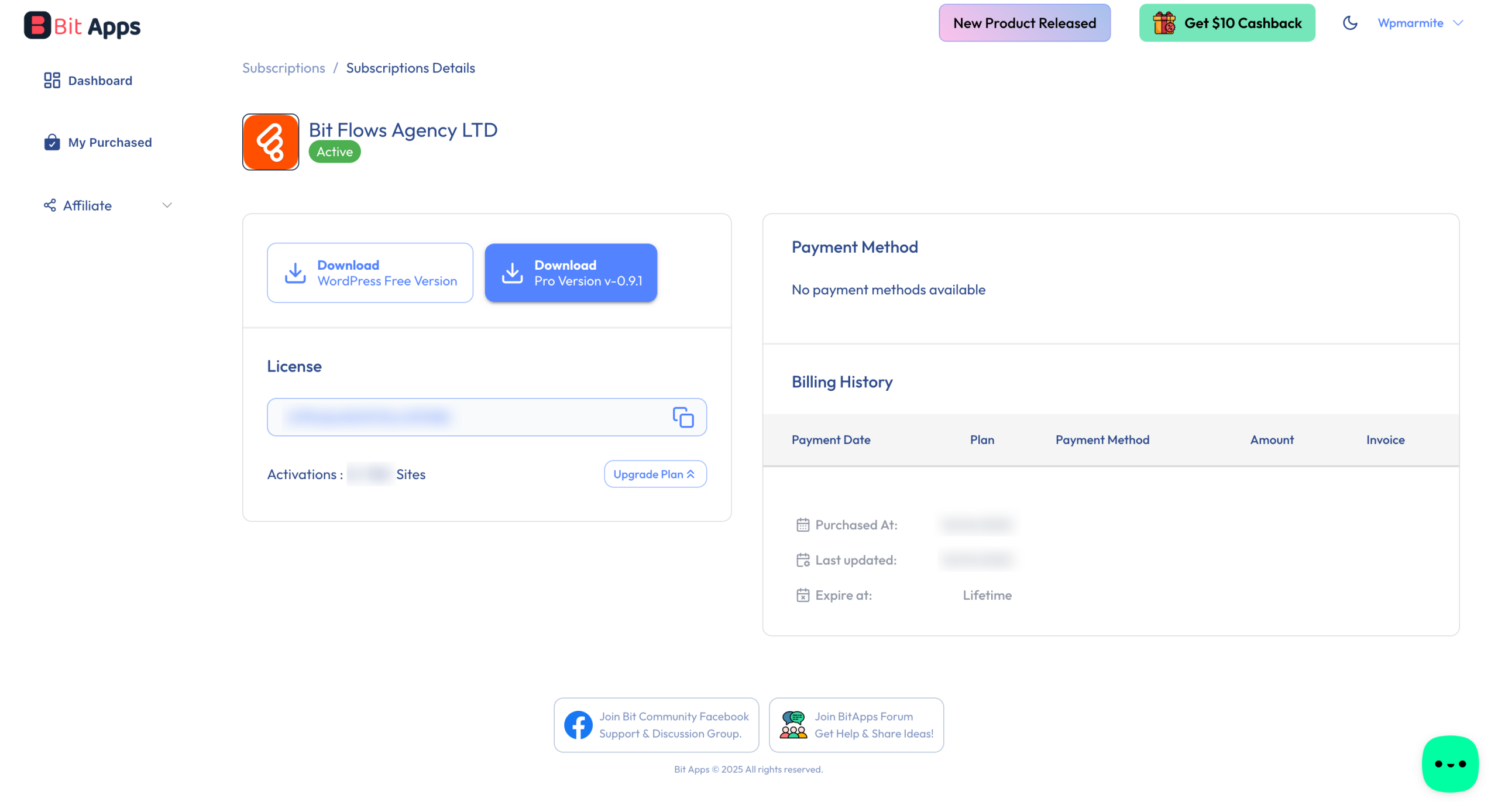Click the My Purchased bag icon
The width and height of the screenshot is (1498, 812).
pyautogui.click(x=52, y=142)
